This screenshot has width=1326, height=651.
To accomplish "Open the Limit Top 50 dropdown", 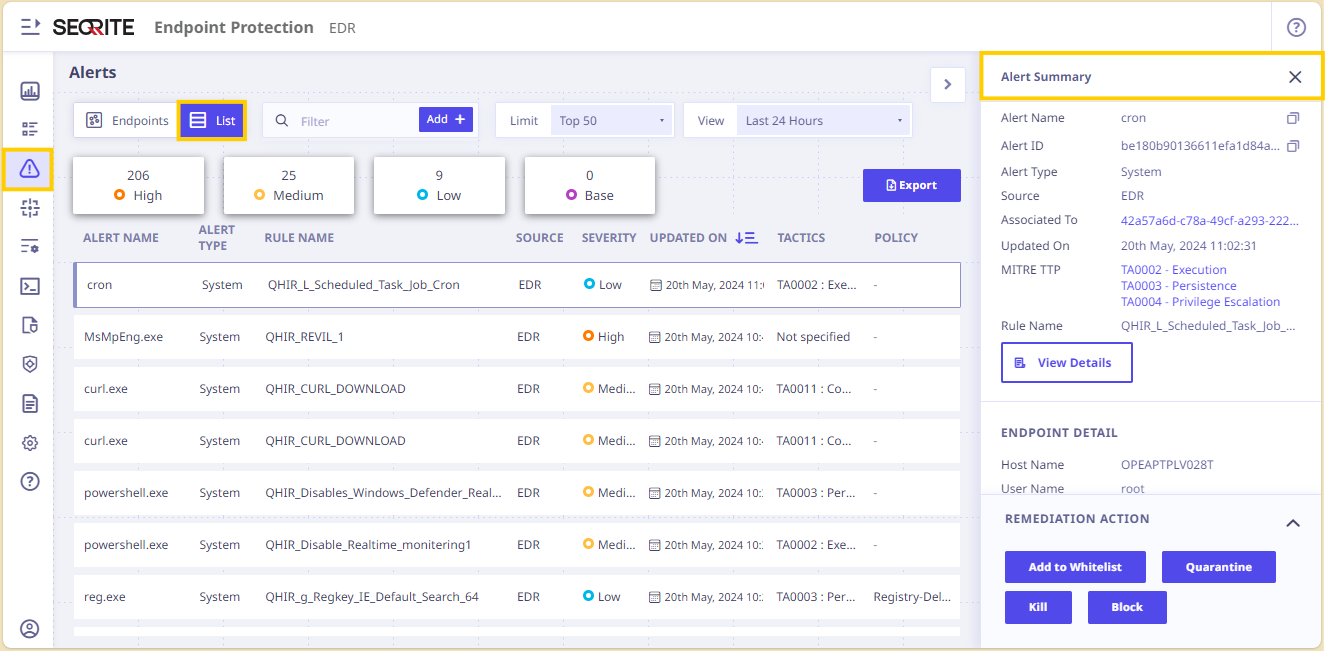I will [x=612, y=120].
